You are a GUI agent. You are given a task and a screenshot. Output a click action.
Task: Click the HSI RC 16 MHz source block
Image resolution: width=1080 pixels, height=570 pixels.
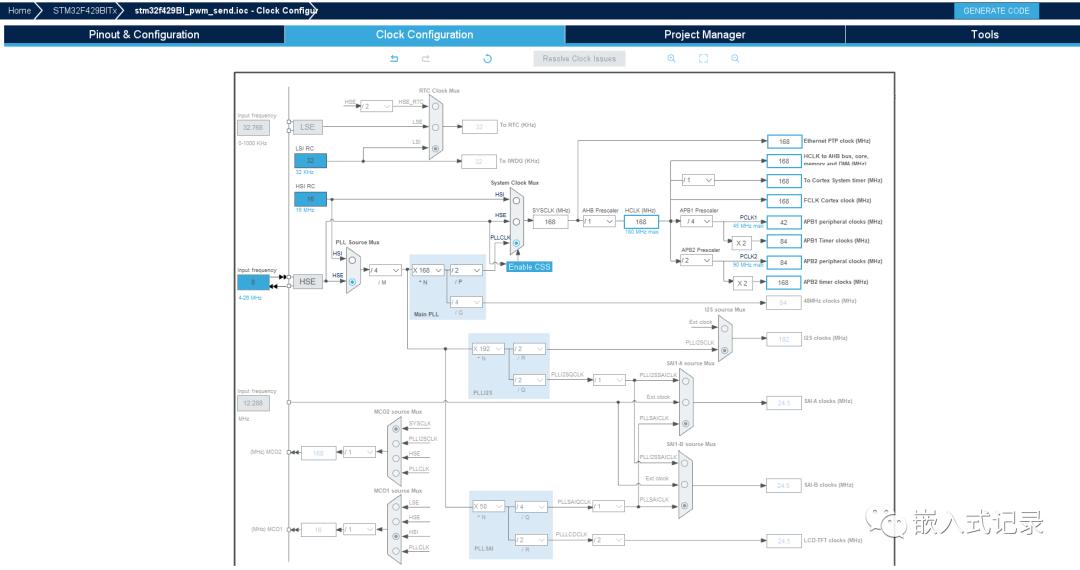[x=310, y=199]
